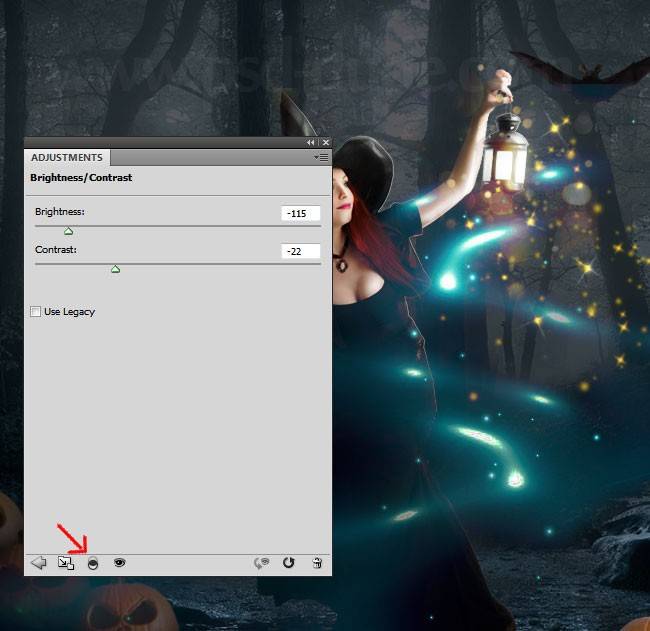This screenshot has width=650, height=631.
Task: Open the Adjustments panel flyout menu
Action: [x=321, y=158]
